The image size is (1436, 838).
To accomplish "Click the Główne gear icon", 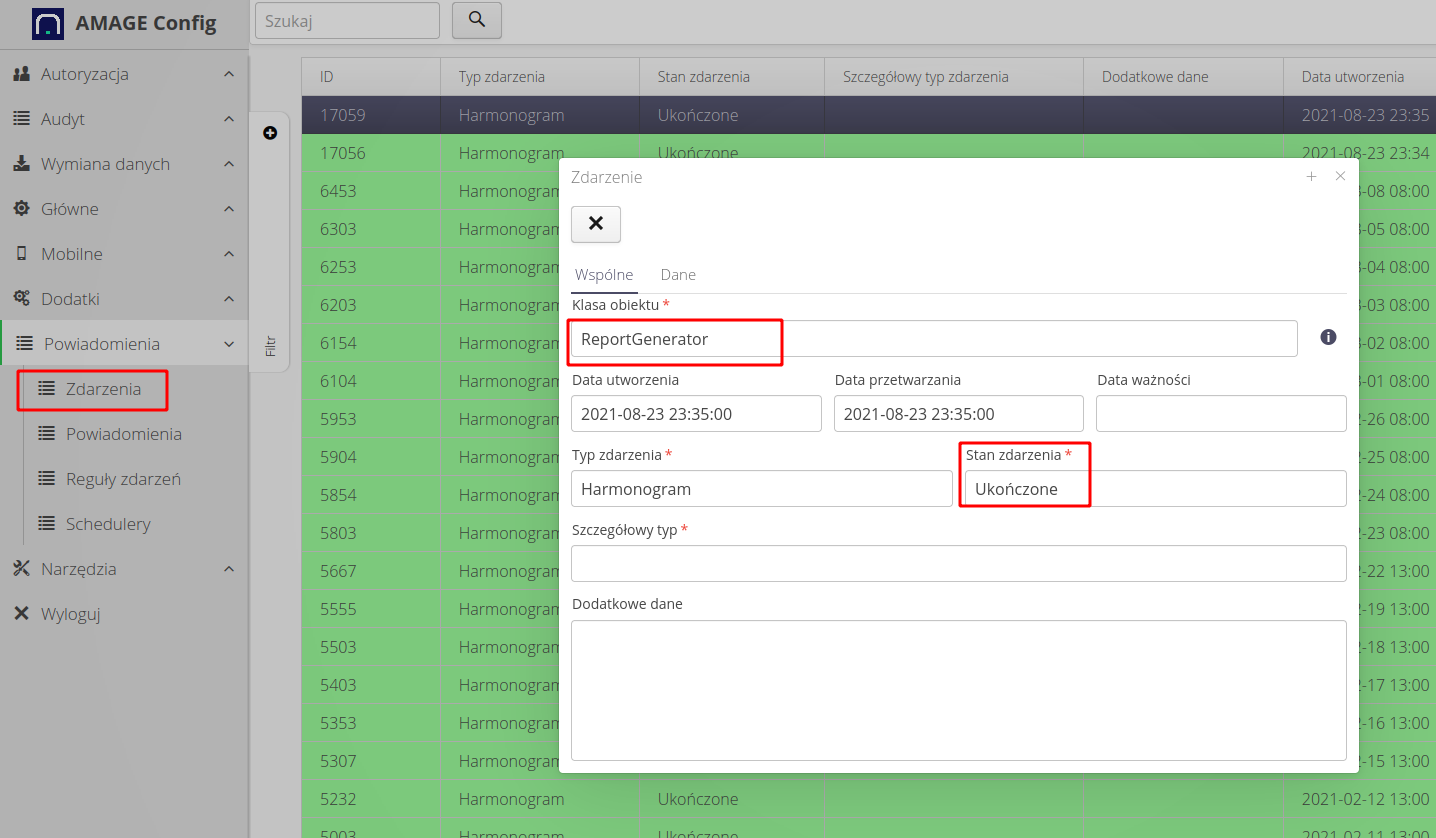I will [23, 209].
